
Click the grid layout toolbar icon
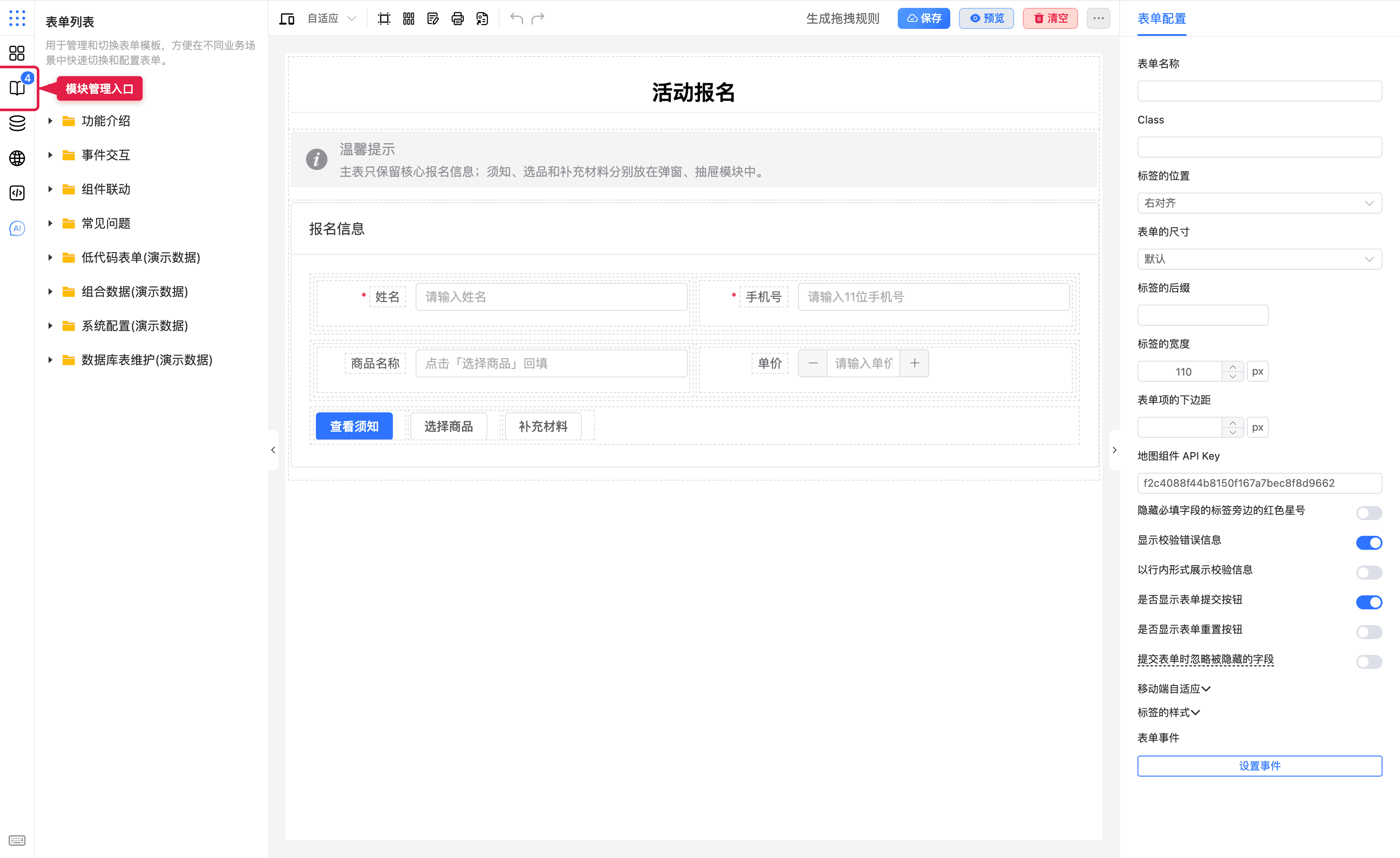[x=409, y=19]
